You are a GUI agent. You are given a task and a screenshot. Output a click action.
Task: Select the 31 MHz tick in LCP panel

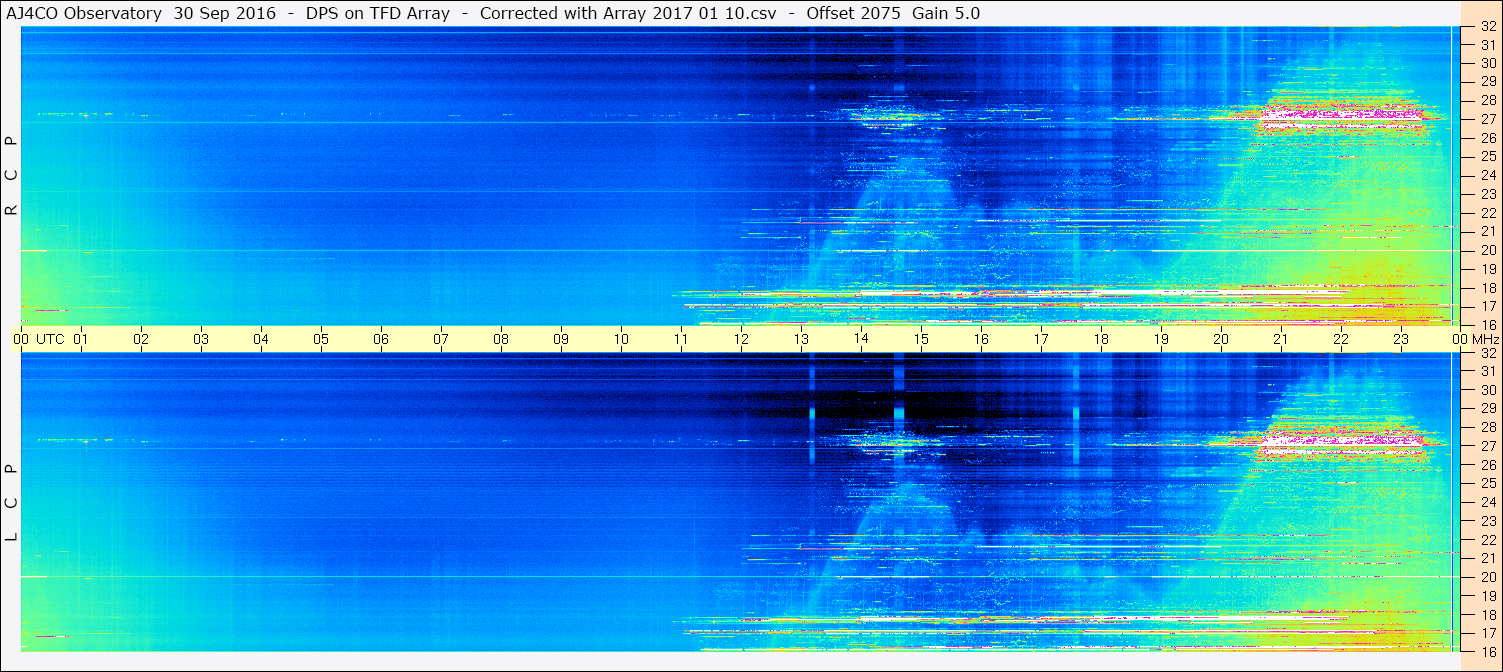coord(1487,371)
